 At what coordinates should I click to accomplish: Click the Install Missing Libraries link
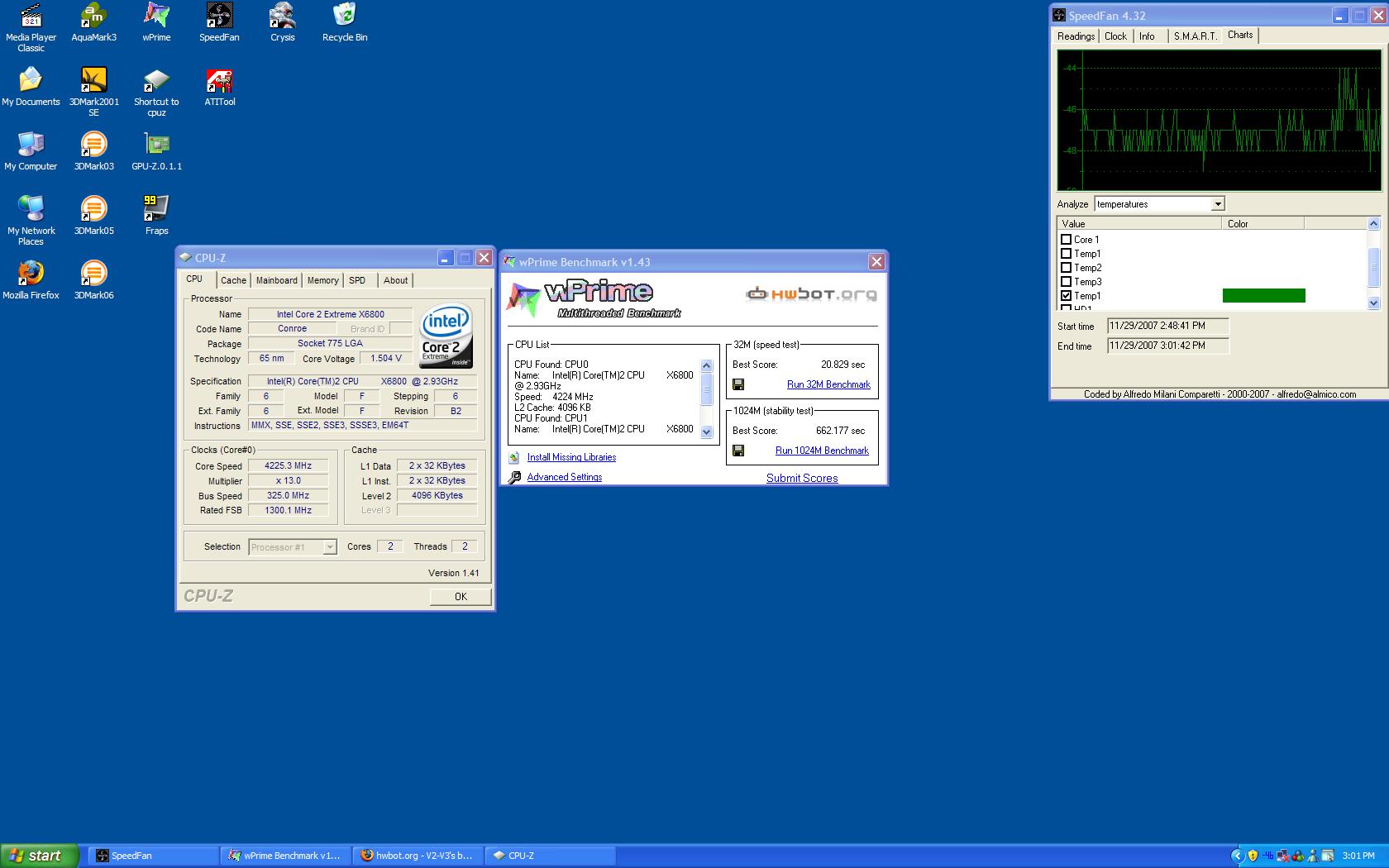[571, 457]
